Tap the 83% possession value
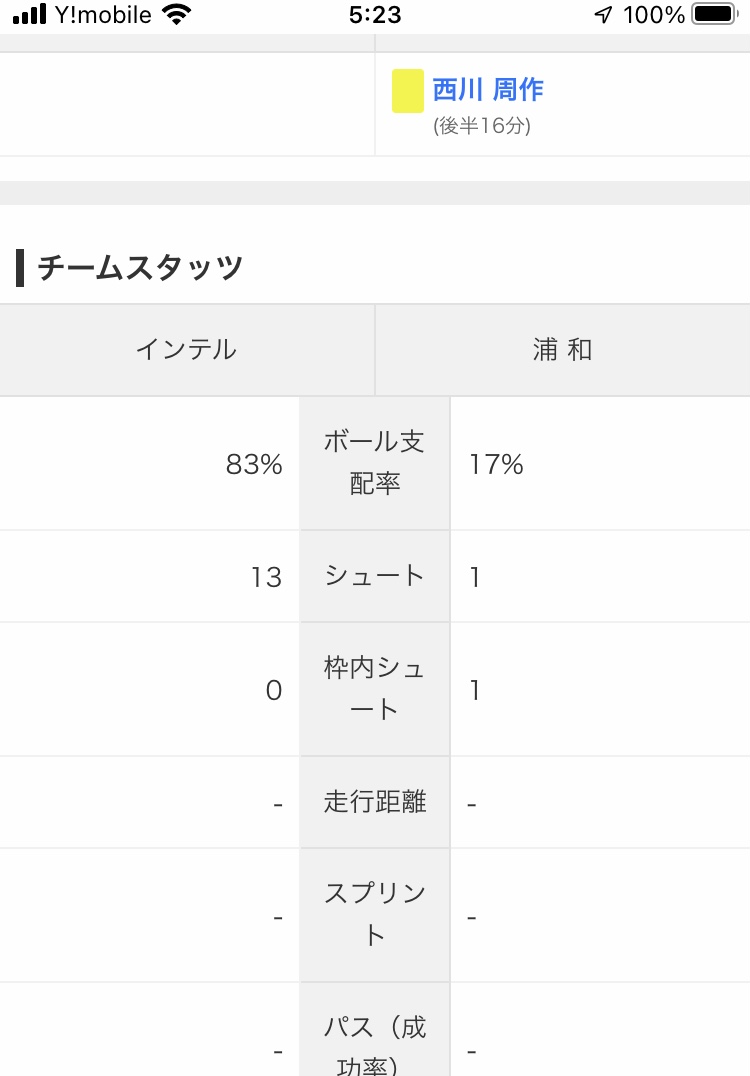 tap(254, 465)
